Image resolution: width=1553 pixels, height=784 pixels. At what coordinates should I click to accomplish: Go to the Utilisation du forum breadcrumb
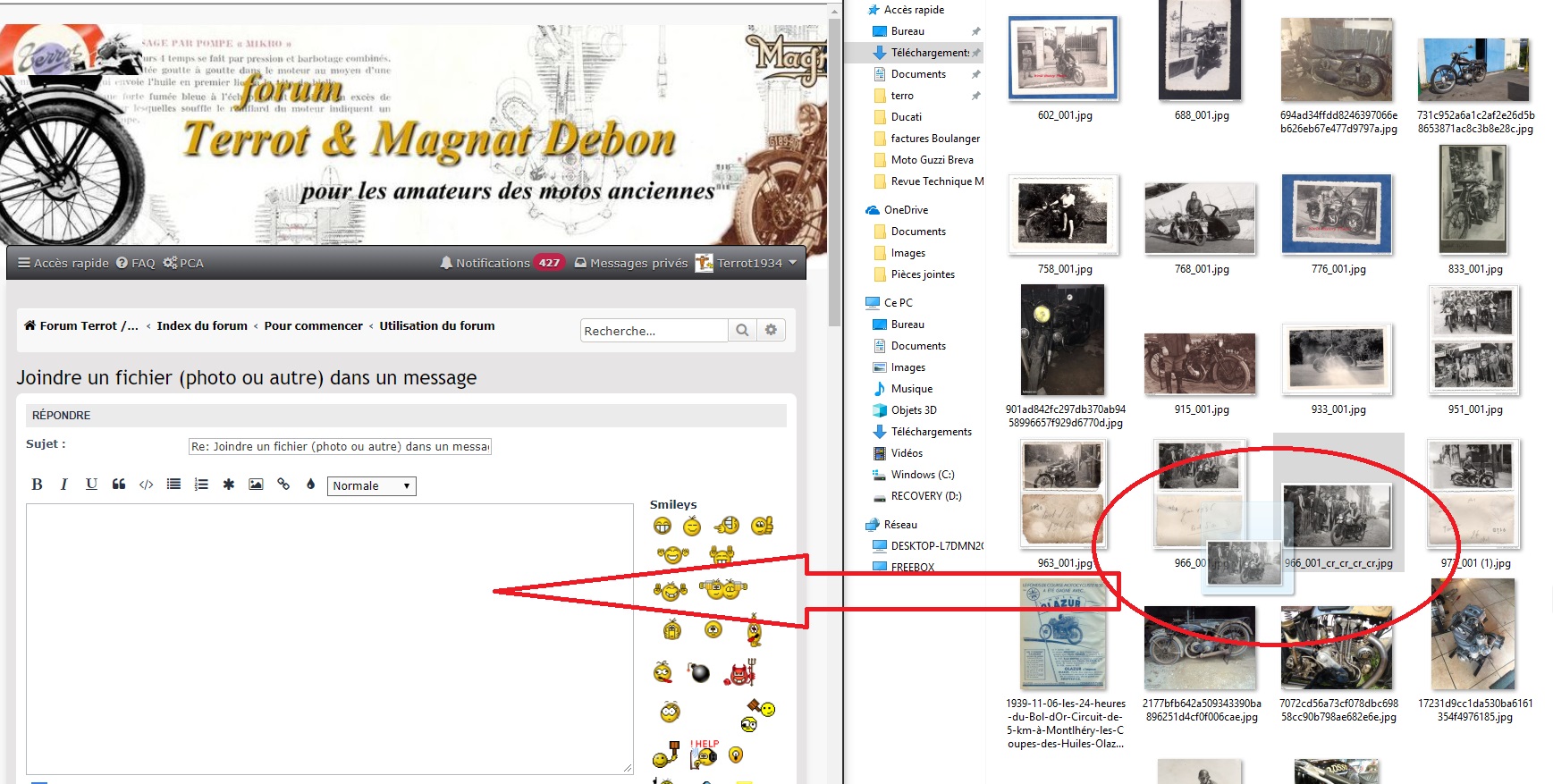tap(437, 325)
